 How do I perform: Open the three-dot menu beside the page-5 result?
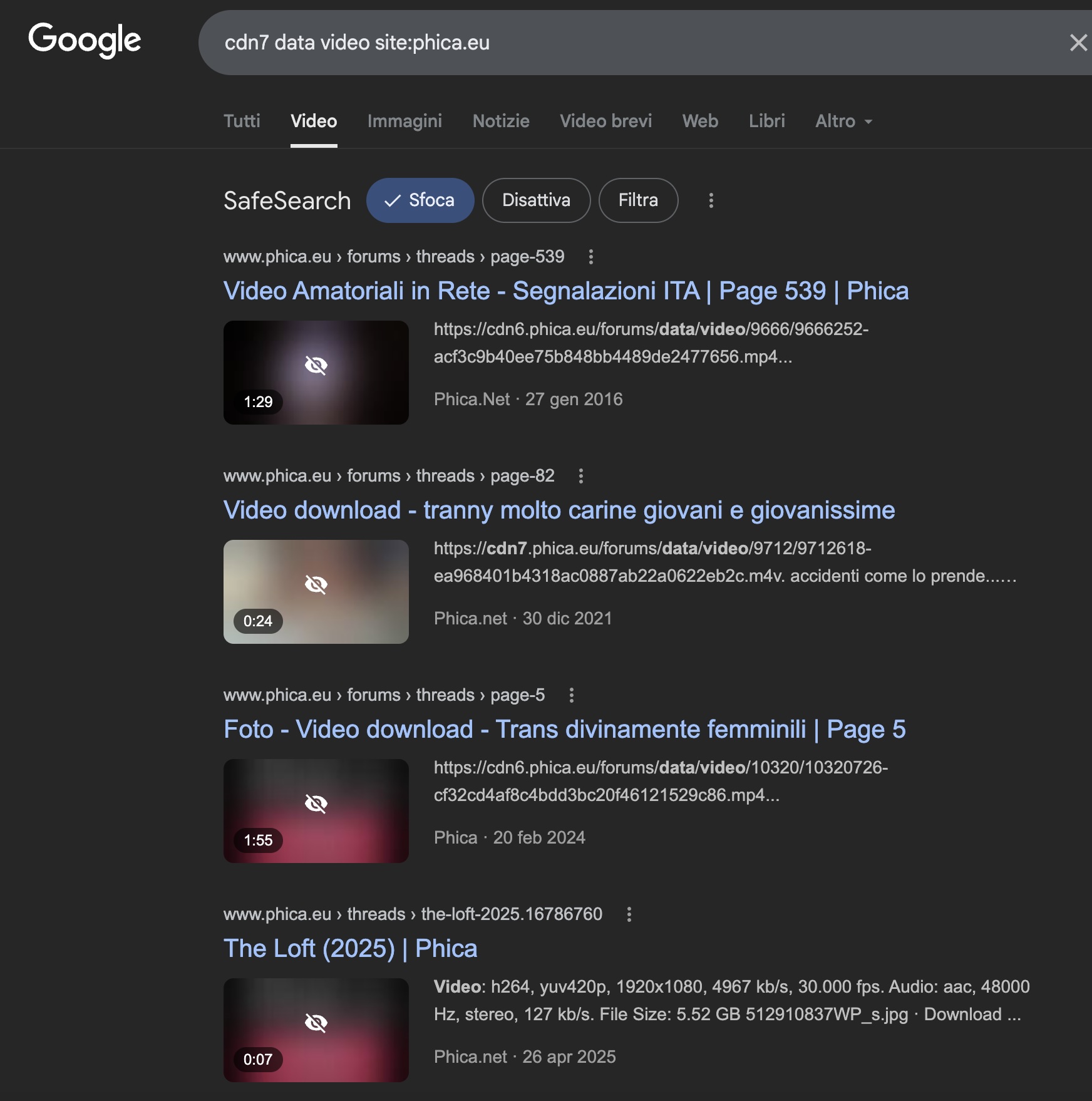click(x=571, y=695)
